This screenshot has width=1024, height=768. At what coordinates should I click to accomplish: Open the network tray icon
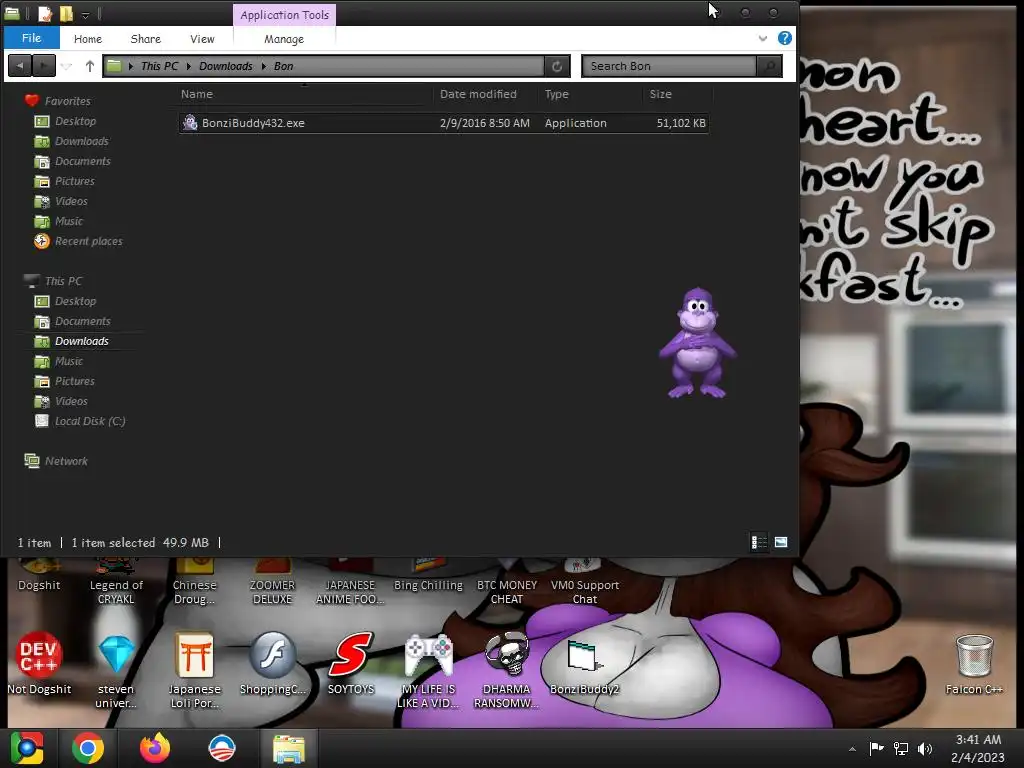pyautogui.click(x=901, y=748)
